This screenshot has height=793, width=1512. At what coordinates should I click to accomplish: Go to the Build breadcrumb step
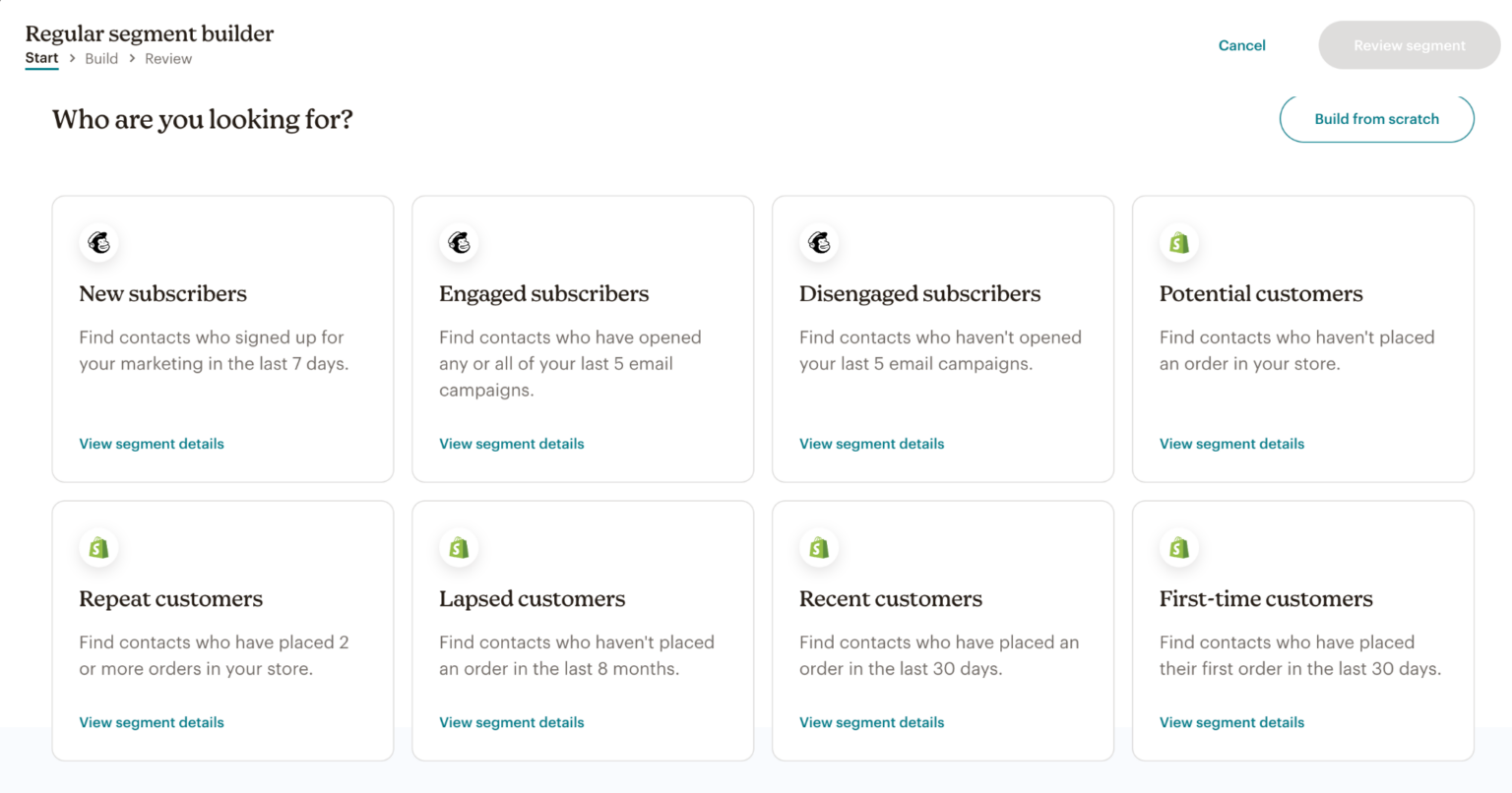pyautogui.click(x=101, y=58)
